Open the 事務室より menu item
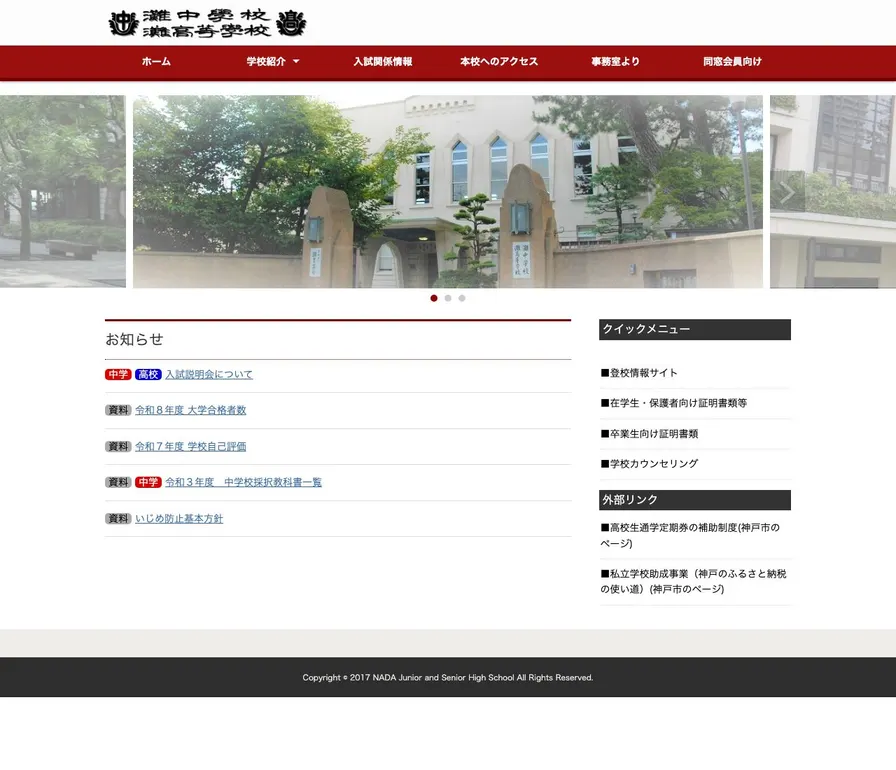 (615, 62)
